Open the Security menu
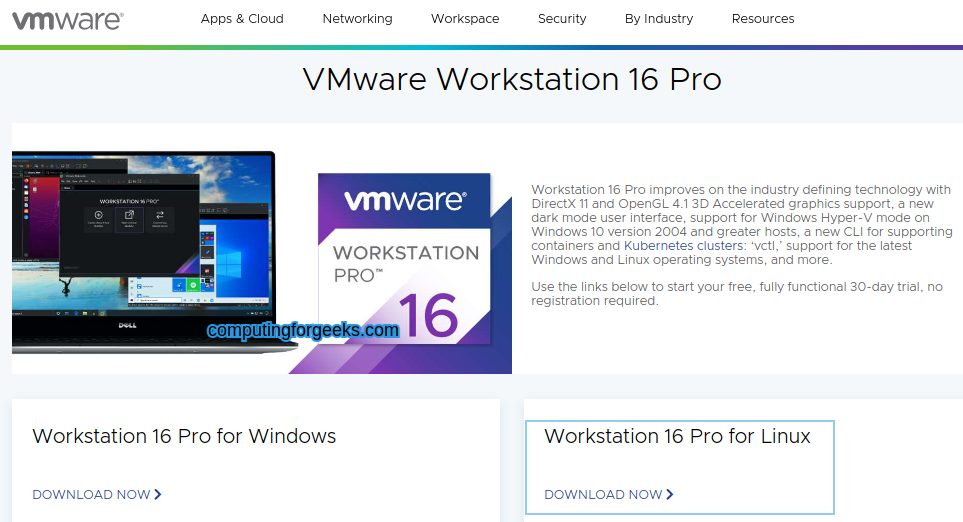963x522 pixels. (562, 19)
